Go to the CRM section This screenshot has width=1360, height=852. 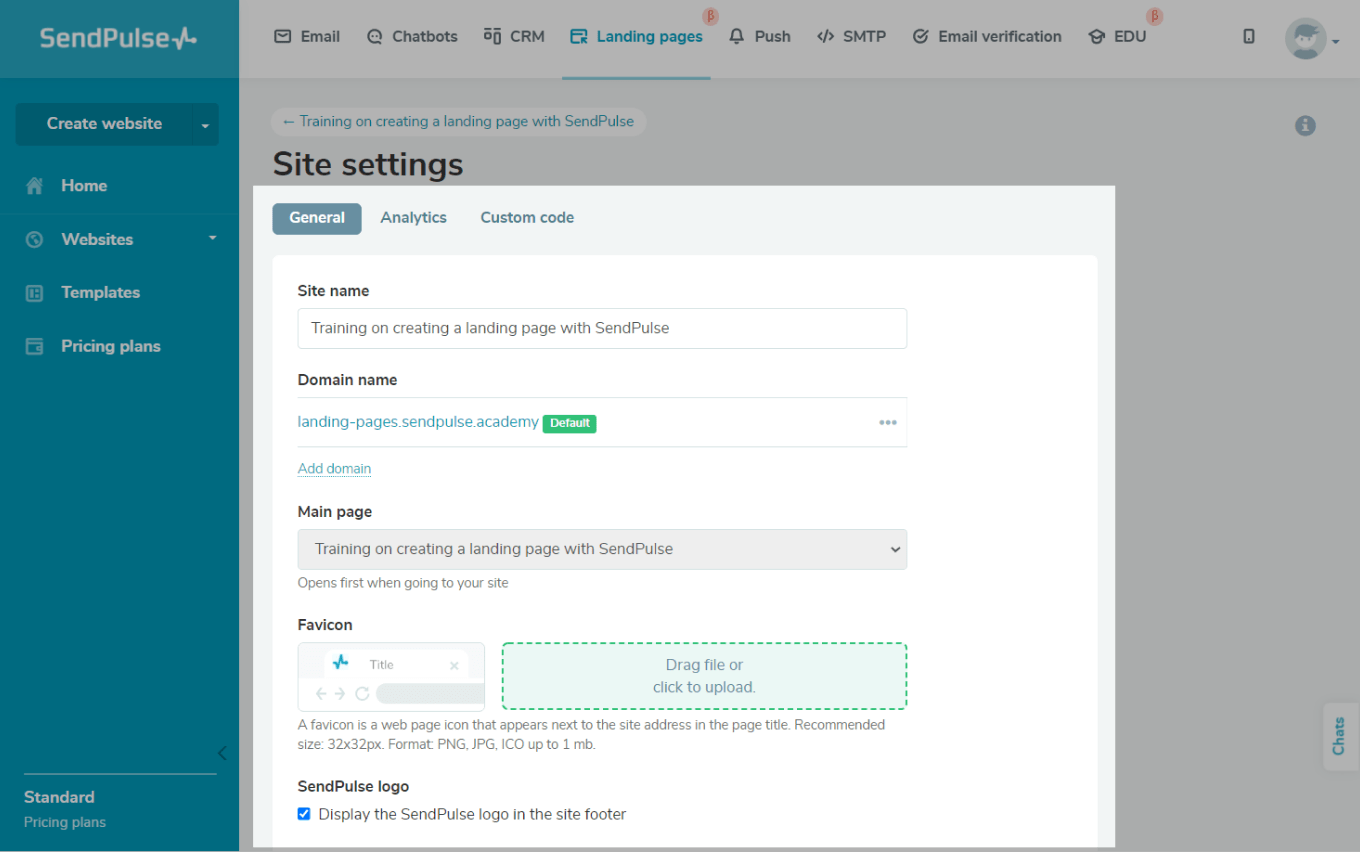click(514, 36)
